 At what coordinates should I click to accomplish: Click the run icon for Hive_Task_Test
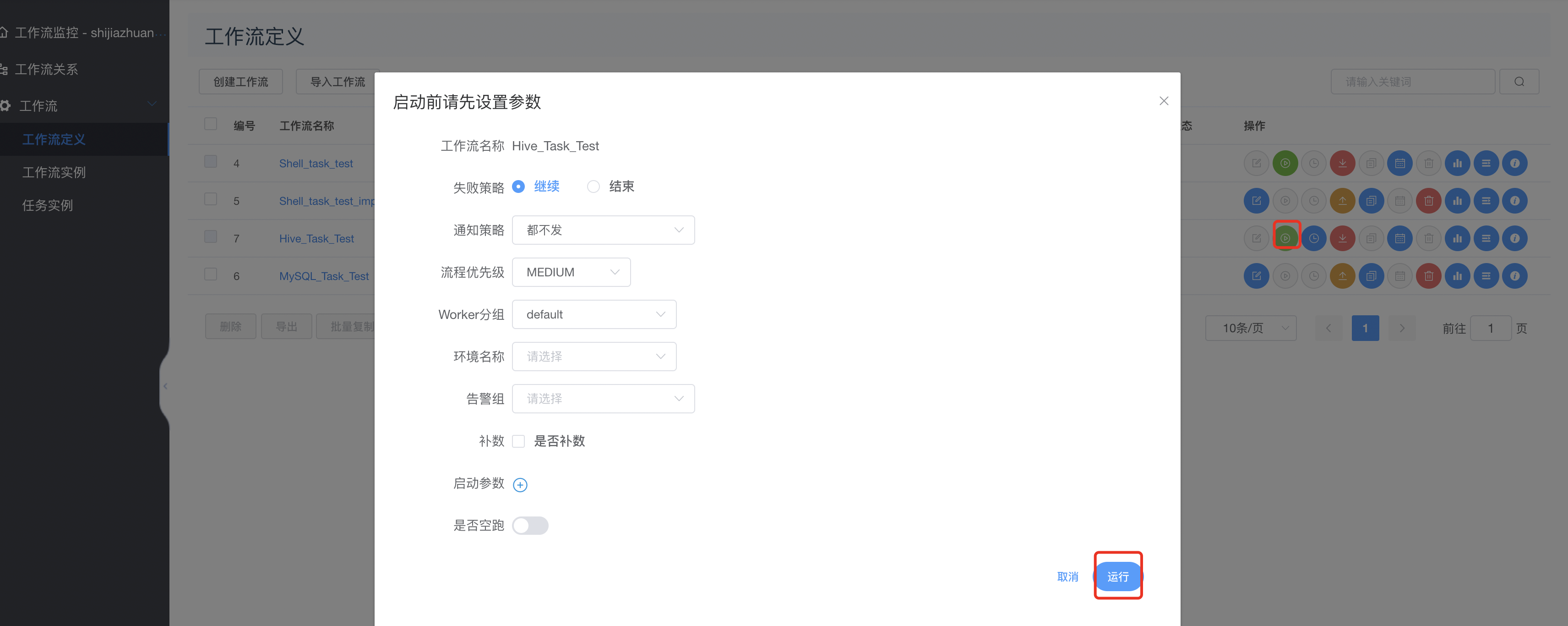1285,238
